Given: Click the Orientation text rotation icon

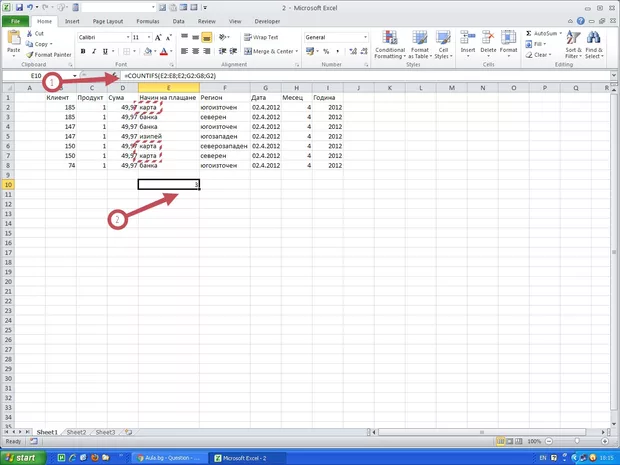Looking at the screenshot, I should pyautogui.click(x=223, y=37).
